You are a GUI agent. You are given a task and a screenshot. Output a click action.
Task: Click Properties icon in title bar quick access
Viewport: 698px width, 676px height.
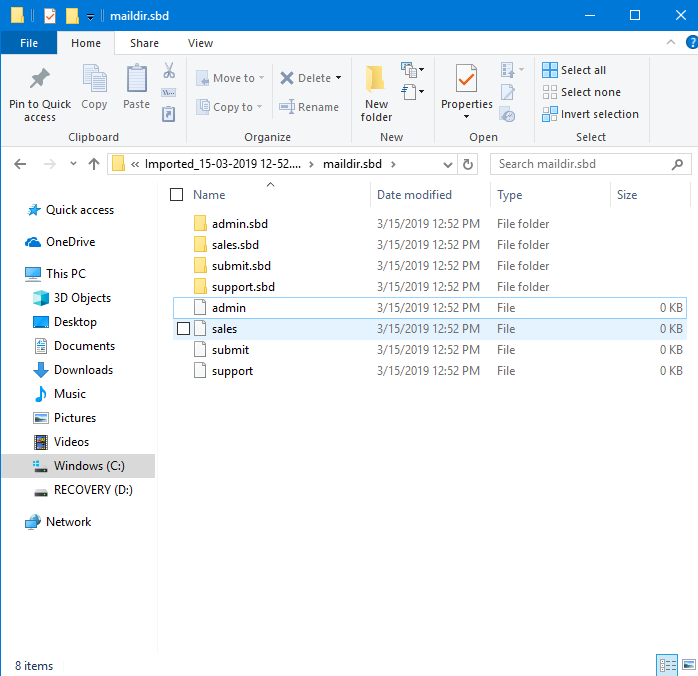[x=50, y=16]
